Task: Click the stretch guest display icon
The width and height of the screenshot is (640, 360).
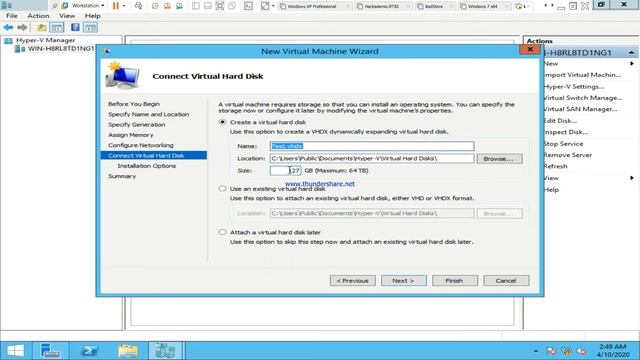Action: pos(265,6)
